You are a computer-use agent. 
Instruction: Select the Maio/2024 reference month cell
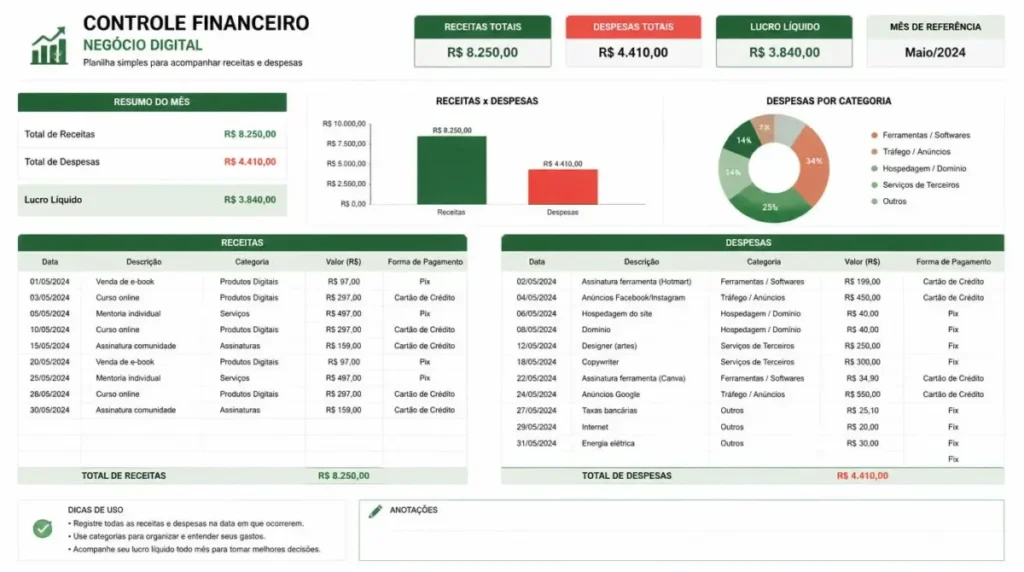click(x=935, y=52)
